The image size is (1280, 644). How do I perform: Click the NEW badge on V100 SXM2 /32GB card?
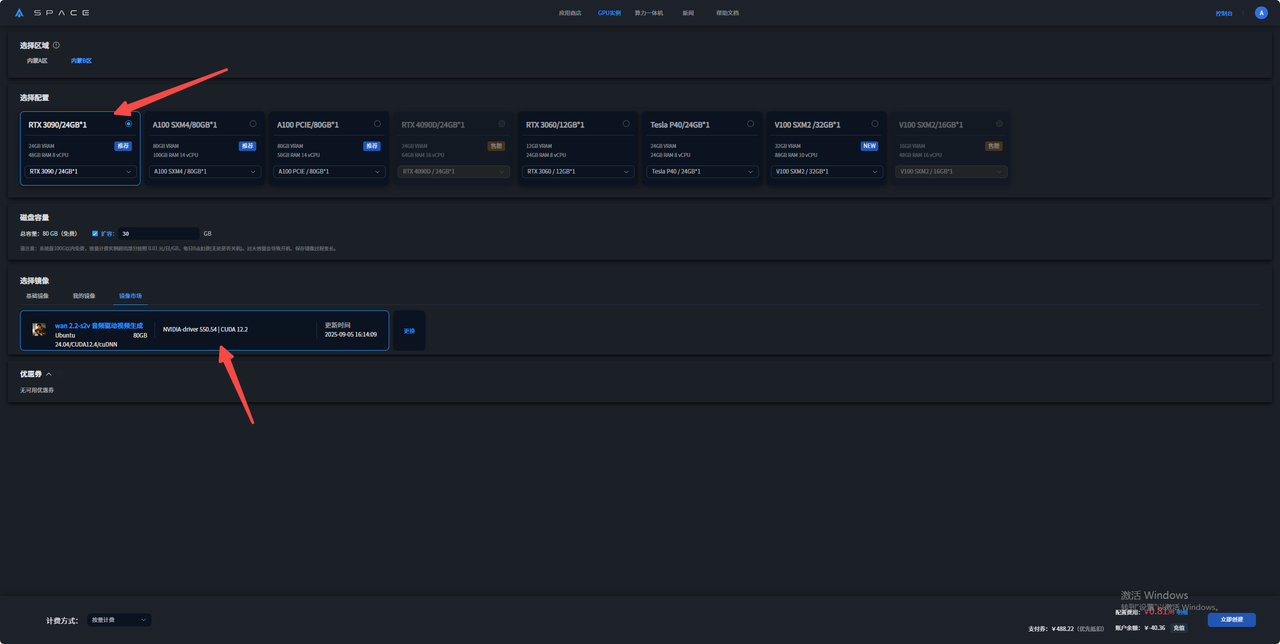point(869,146)
